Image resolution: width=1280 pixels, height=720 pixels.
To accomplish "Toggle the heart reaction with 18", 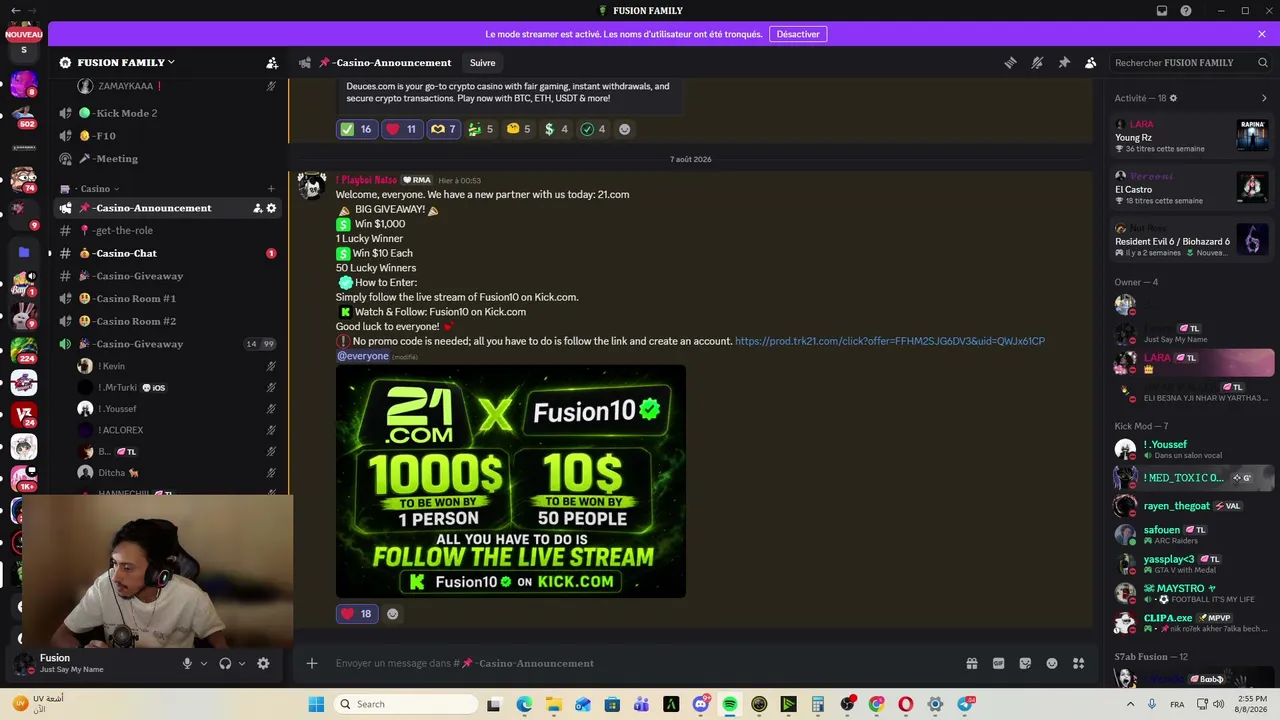I will pos(357,614).
